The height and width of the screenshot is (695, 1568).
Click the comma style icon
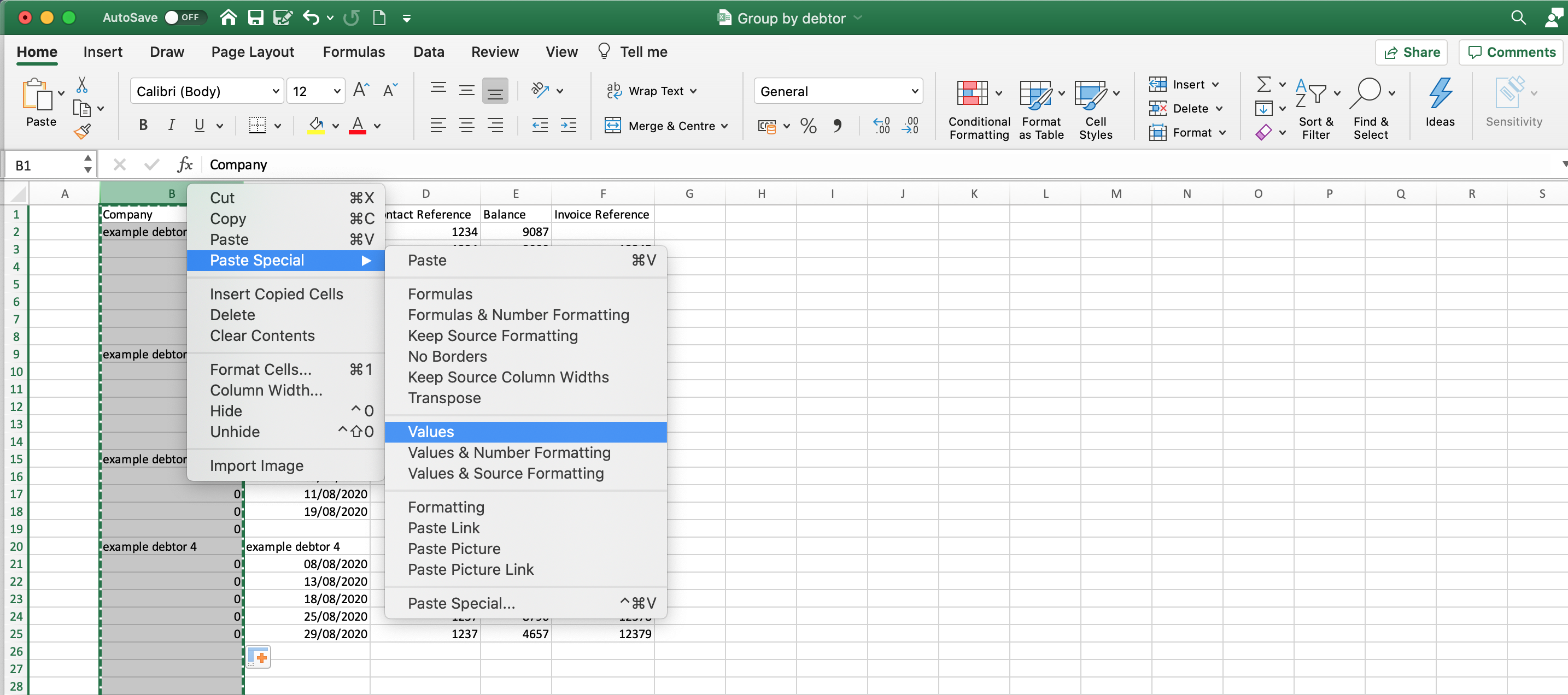838,126
